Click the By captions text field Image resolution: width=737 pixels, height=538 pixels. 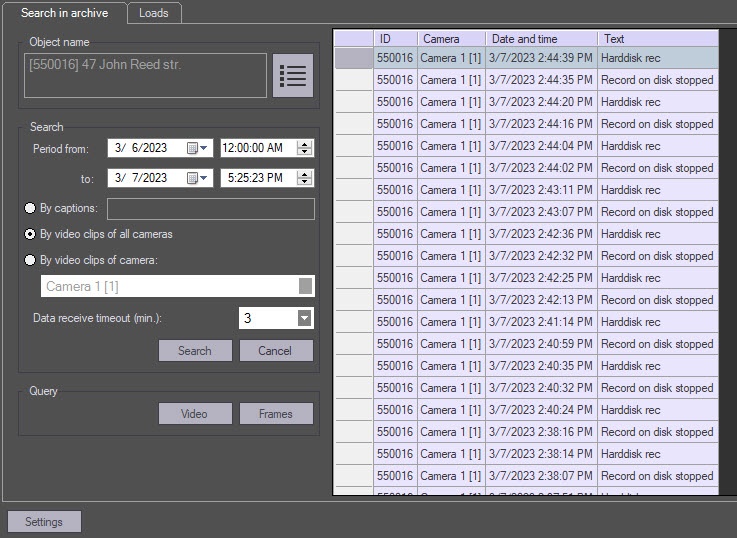pyautogui.click(x=211, y=209)
